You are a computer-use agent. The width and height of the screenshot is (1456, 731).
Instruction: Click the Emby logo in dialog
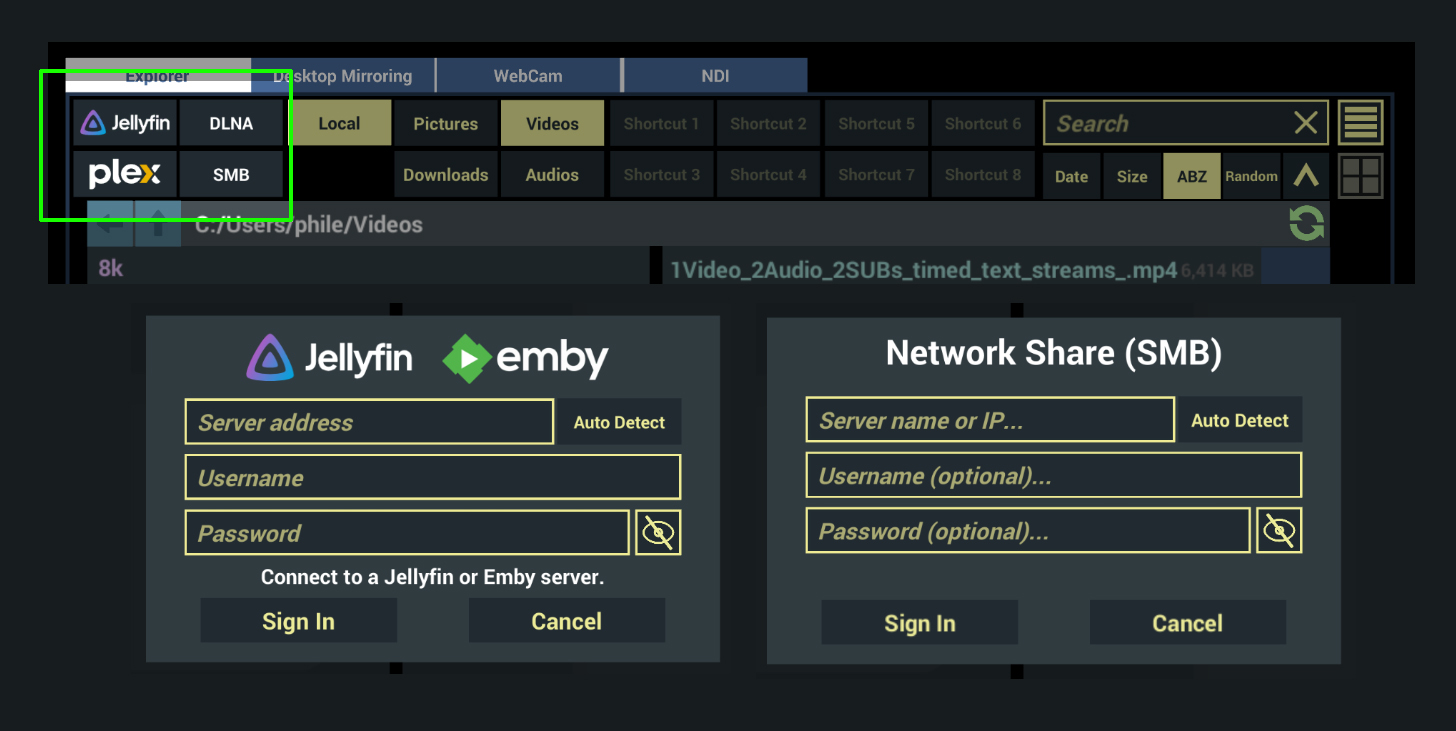pos(526,358)
